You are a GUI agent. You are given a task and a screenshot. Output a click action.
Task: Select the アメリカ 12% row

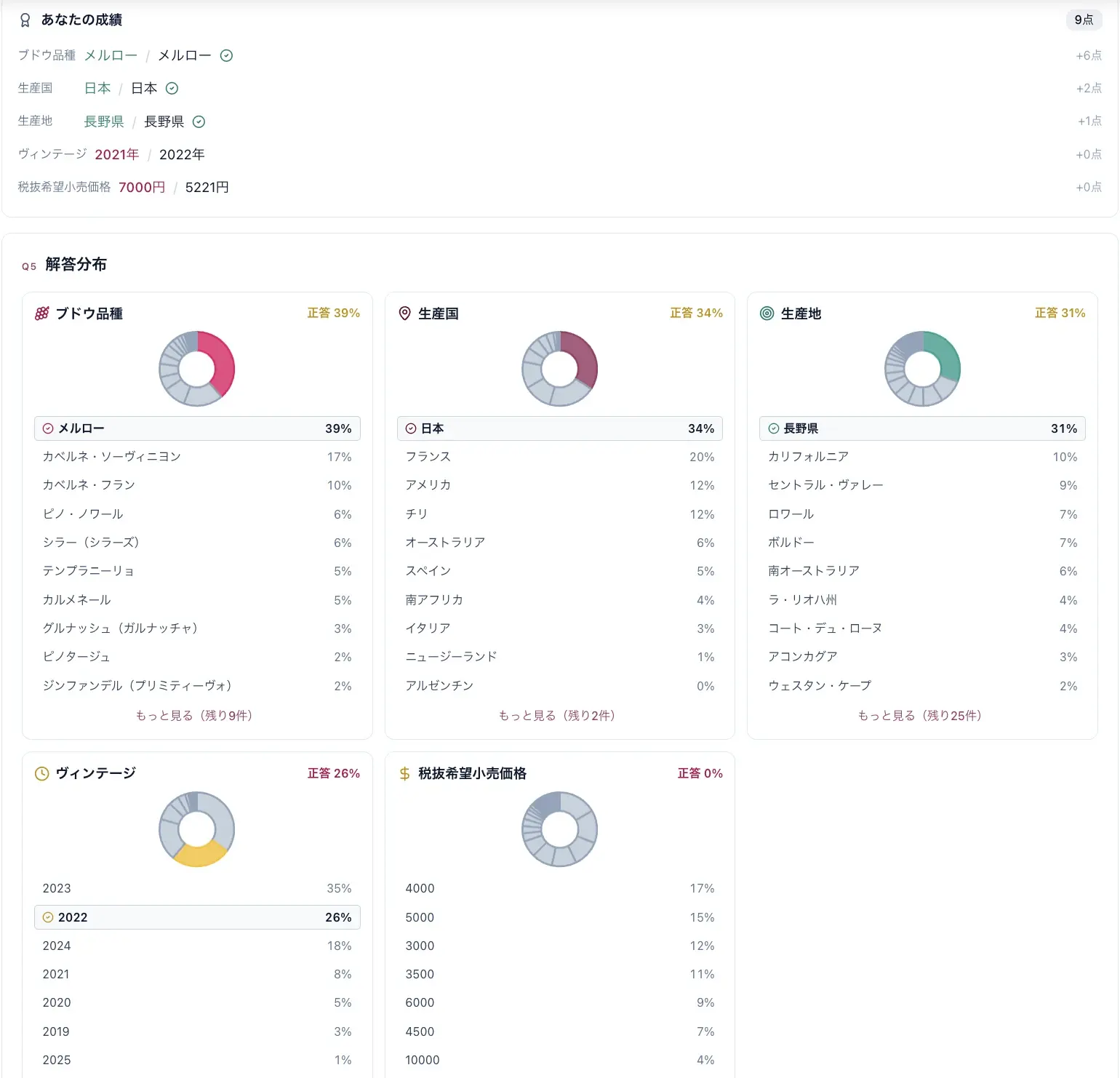(560, 485)
